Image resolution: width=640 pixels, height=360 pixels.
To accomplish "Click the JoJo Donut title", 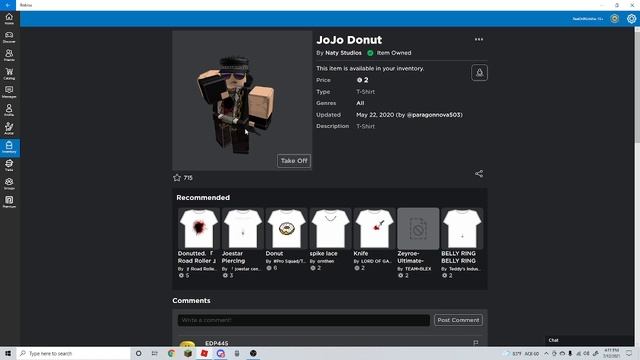I will 349,40.
